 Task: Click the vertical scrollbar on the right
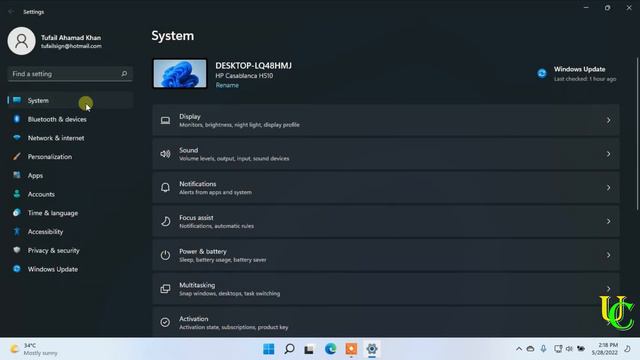coord(637,135)
